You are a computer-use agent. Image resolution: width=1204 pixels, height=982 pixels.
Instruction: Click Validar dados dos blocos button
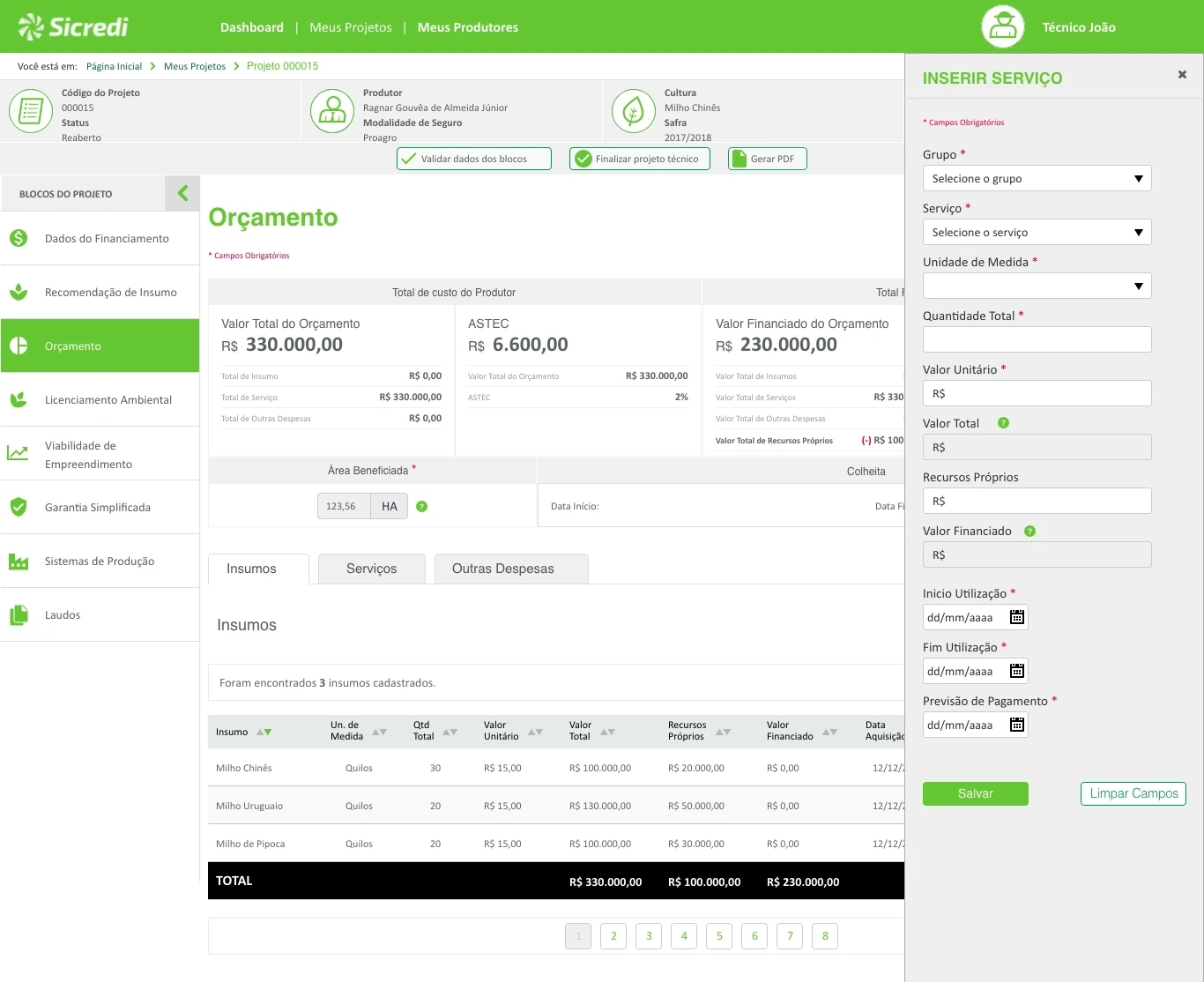click(474, 159)
